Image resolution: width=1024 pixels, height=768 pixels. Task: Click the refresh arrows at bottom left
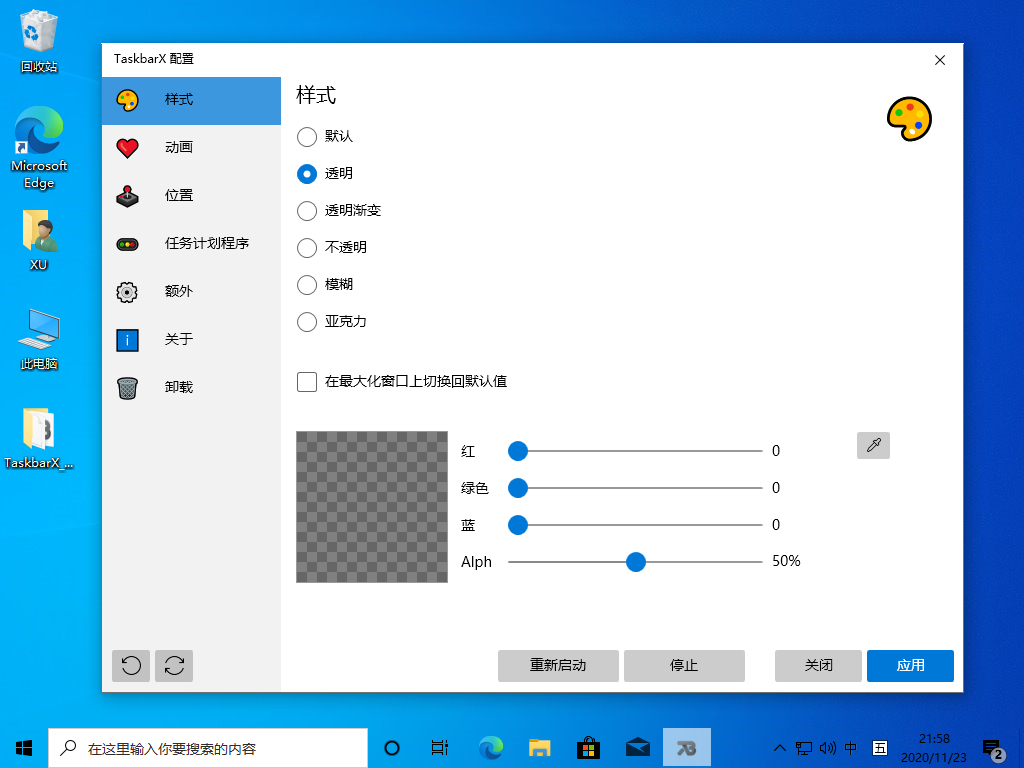pyautogui.click(x=174, y=665)
